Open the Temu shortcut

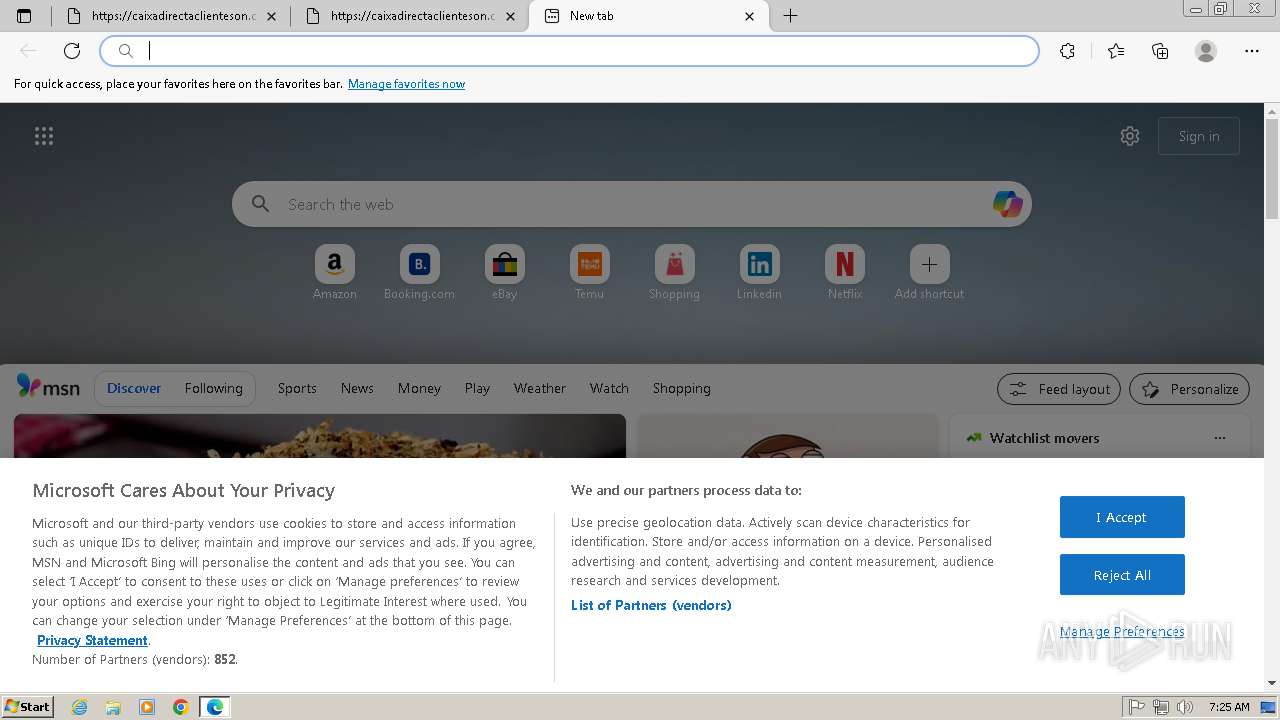click(x=589, y=273)
